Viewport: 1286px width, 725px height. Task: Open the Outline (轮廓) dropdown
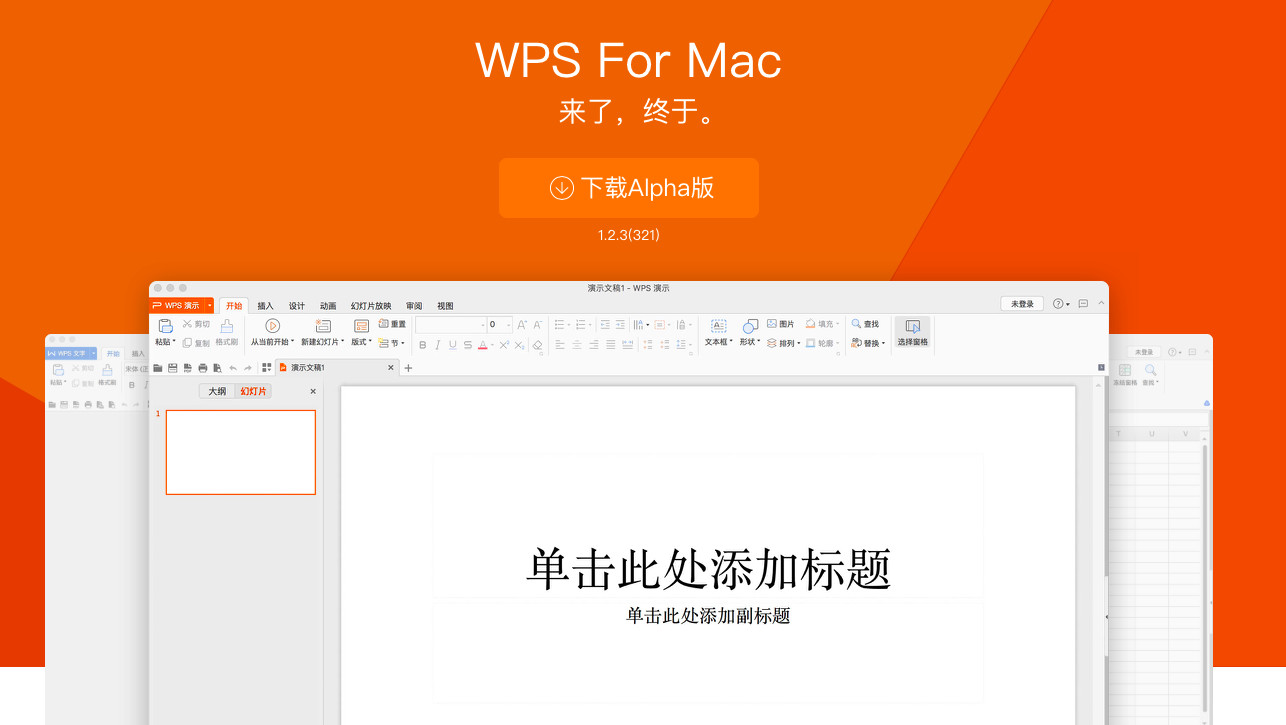click(820, 343)
